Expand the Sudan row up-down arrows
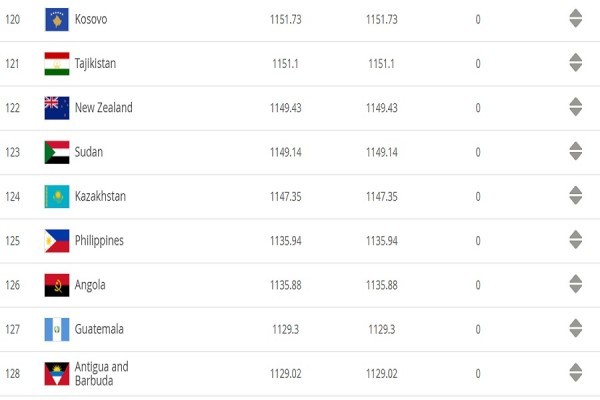The image size is (600, 400). coord(576,151)
